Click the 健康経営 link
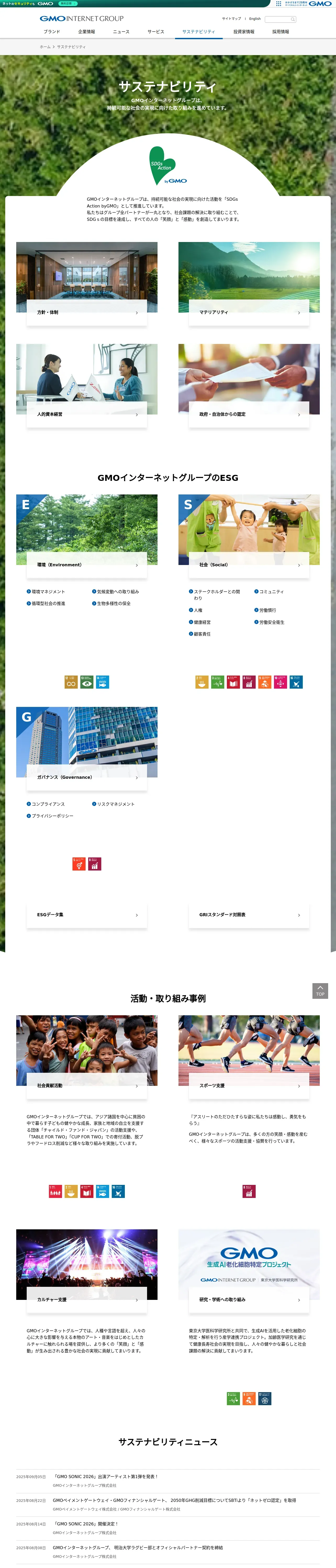 click(200, 622)
